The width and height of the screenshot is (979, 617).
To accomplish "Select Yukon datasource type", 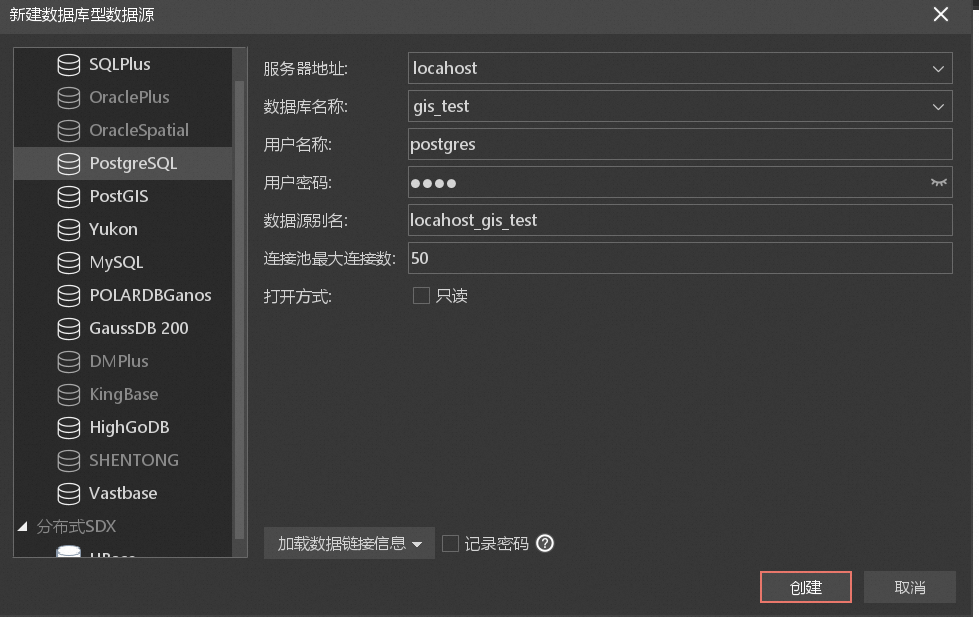I will pos(113,230).
